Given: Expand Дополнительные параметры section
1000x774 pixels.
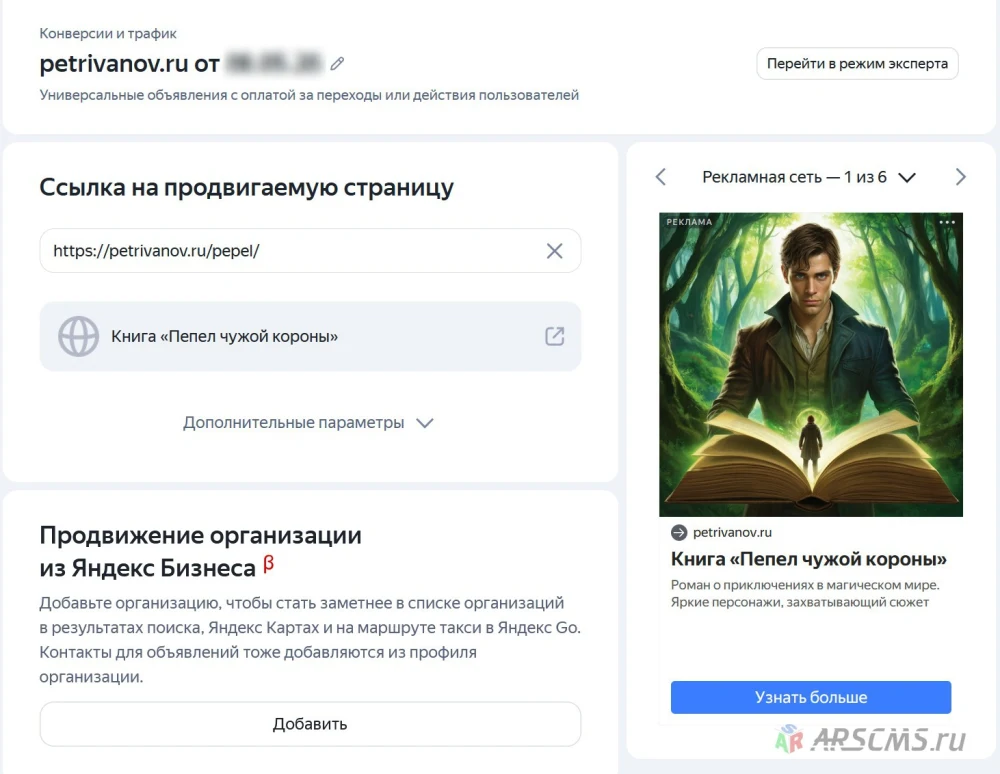Looking at the screenshot, I should [x=309, y=423].
